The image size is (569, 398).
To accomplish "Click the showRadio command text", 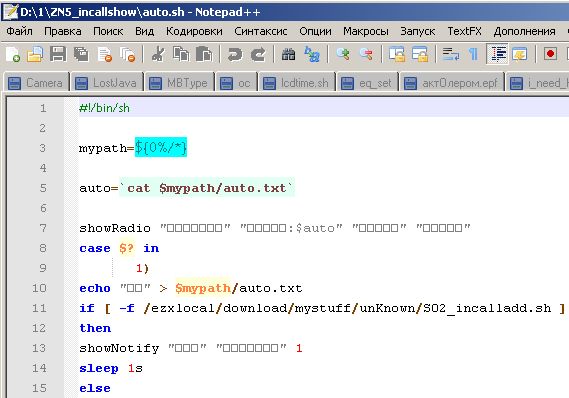I will (x=115, y=228).
